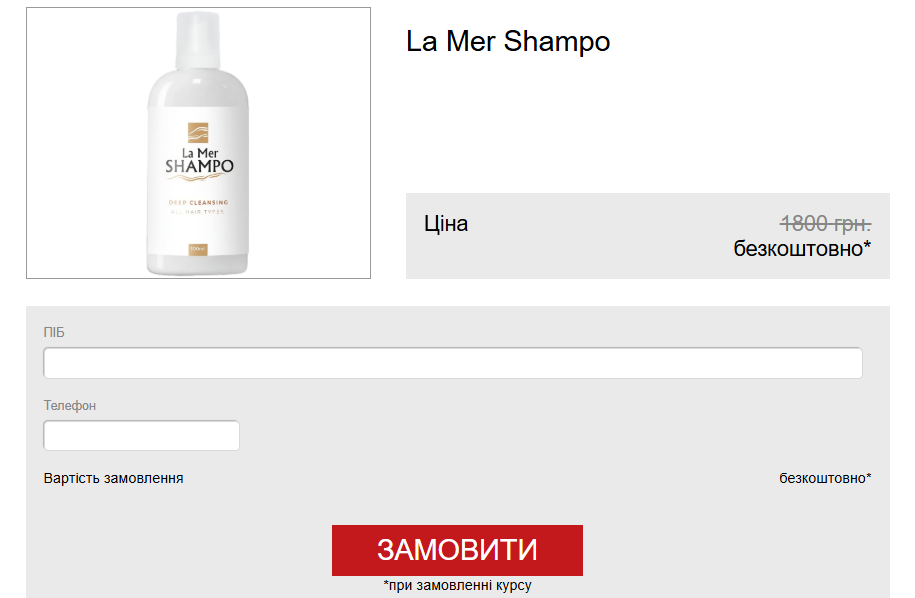Click the Вартість замовлення label
Image resolution: width=915 pixels, height=598 pixels.
click(x=113, y=478)
